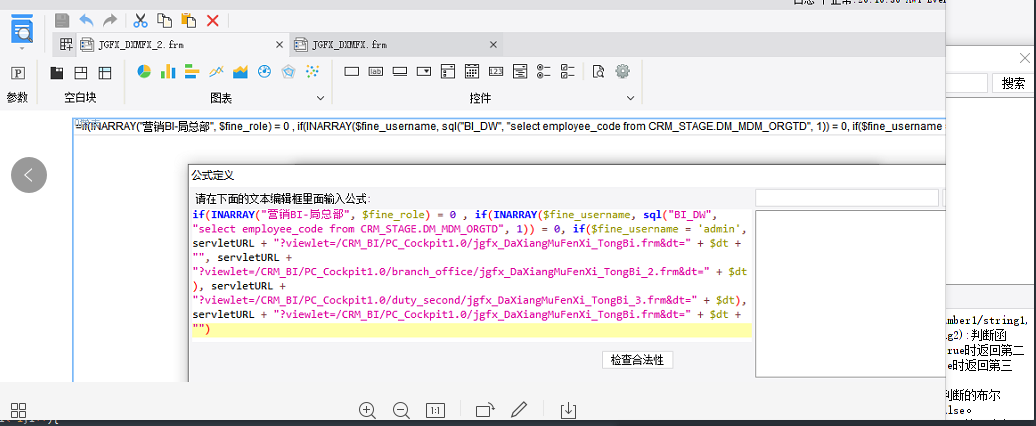Click the Cut scissors icon
This screenshot has width=1036, height=426.
click(140, 20)
